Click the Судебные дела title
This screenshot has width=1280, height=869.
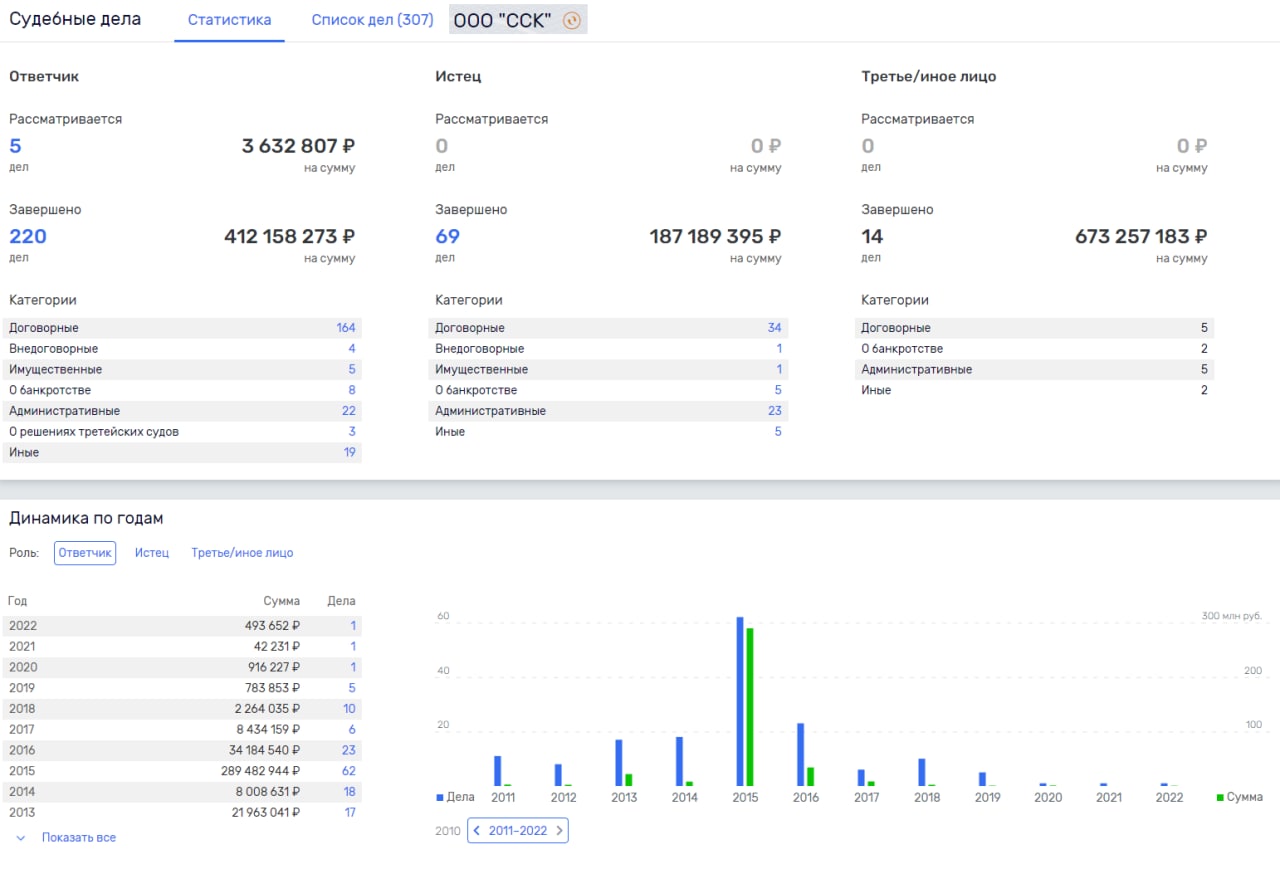pos(75,19)
